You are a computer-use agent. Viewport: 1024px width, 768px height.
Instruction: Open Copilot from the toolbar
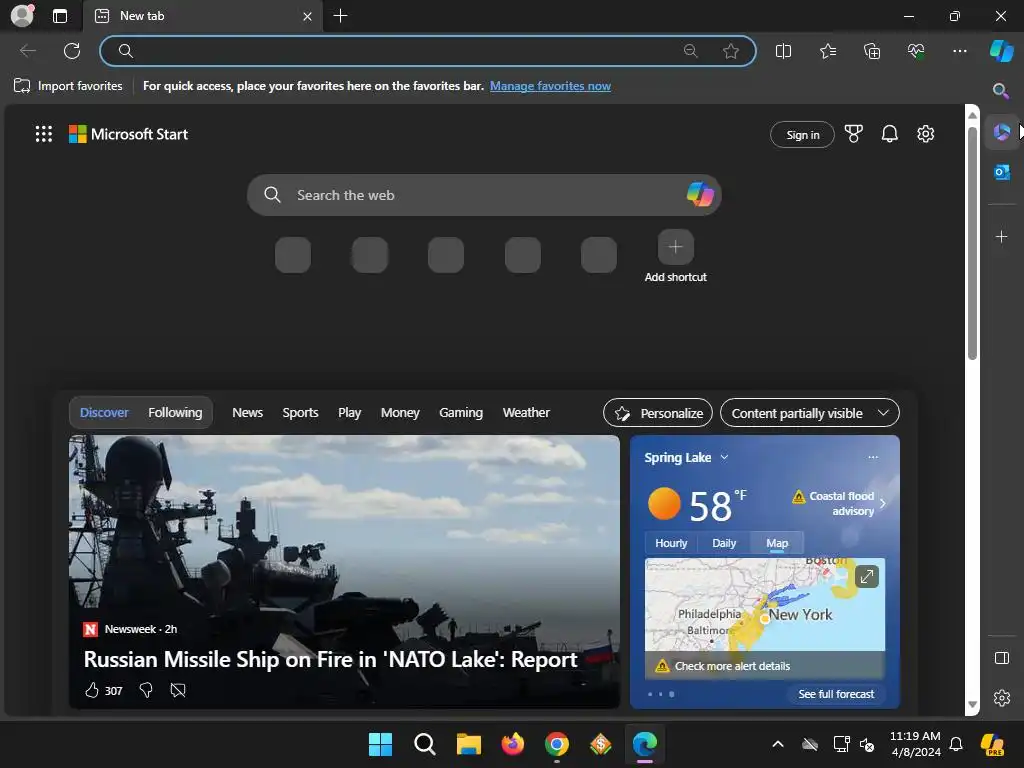[x=1001, y=51]
